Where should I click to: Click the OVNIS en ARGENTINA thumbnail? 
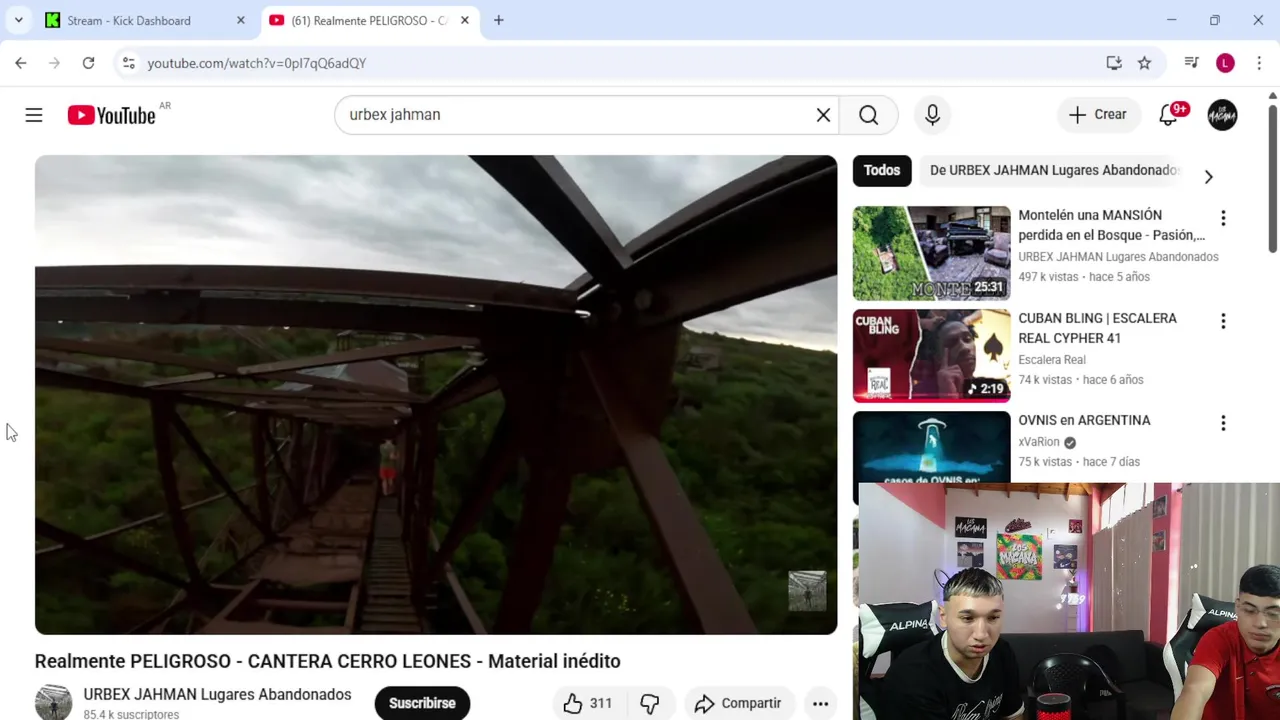pyautogui.click(x=931, y=446)
